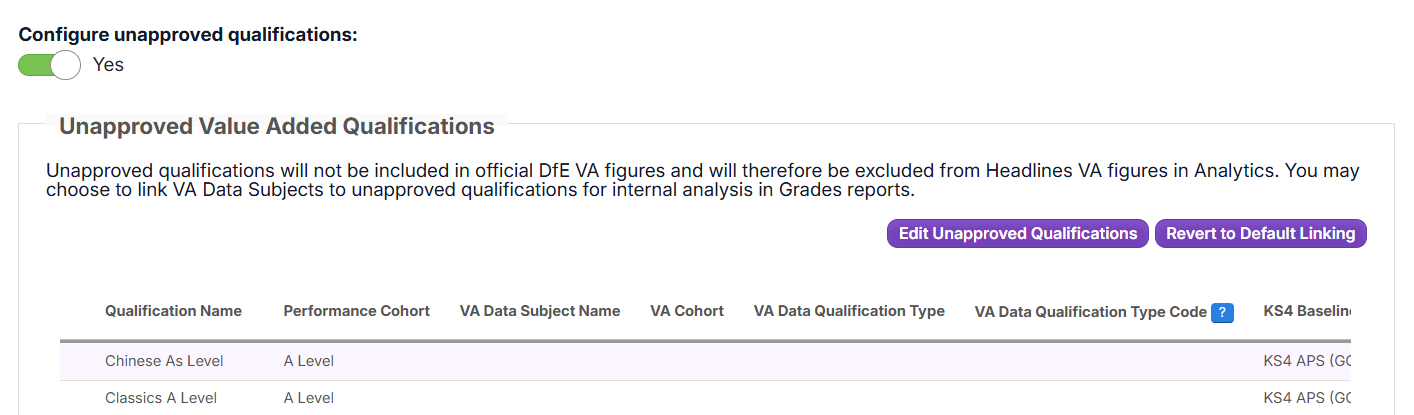Select the Classics A Level qualification row
Screen dimensions: 1414x415
(161, 398)
